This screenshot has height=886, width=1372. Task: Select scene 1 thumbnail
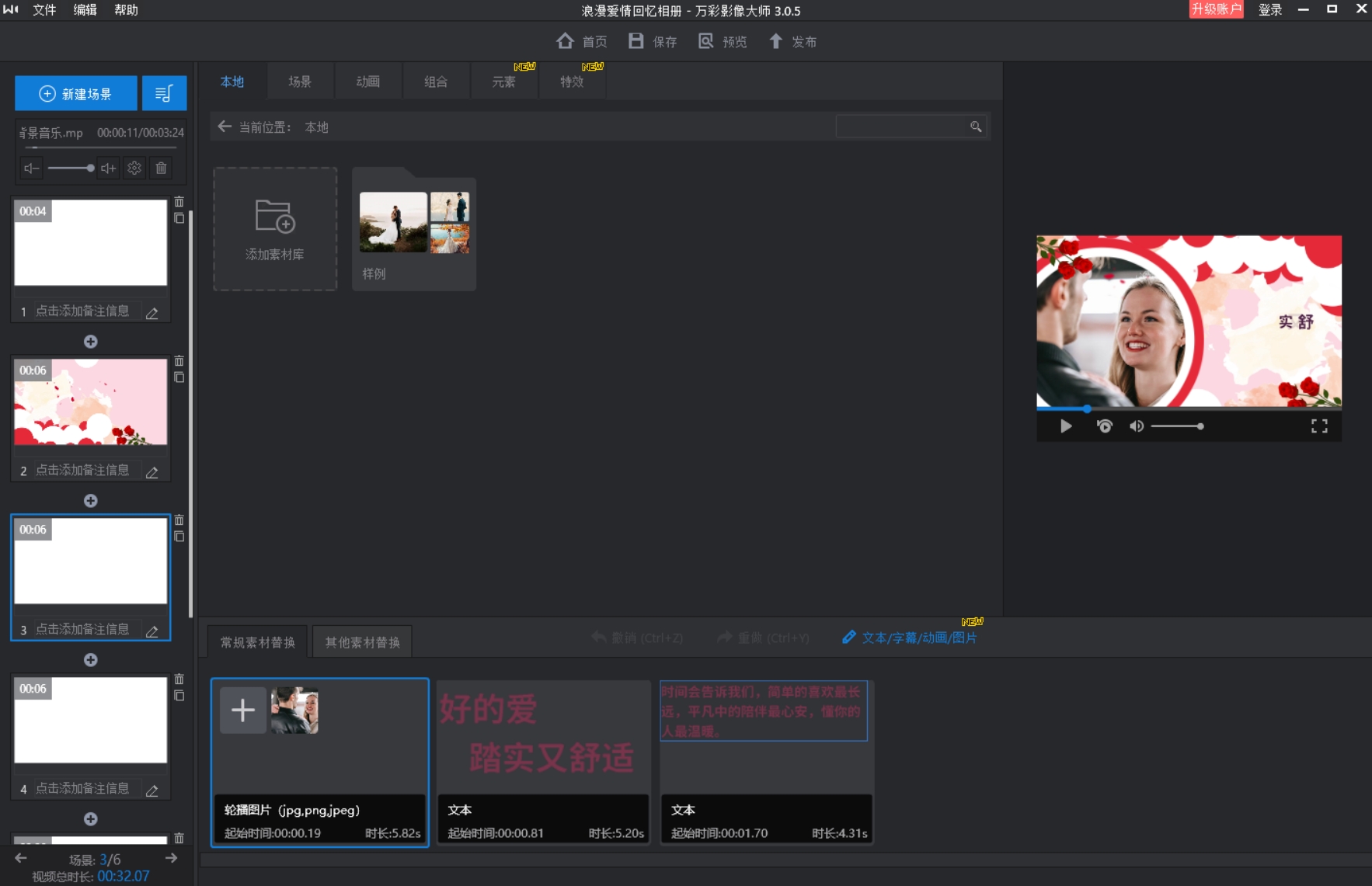pyautogui.click(x=91, y=243)
